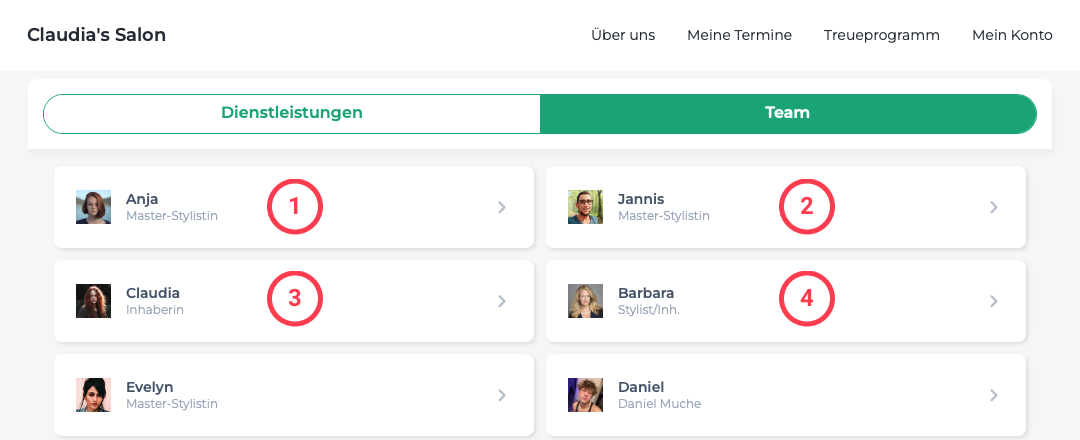Open the Treueprogramm link

tap(882, 35)
